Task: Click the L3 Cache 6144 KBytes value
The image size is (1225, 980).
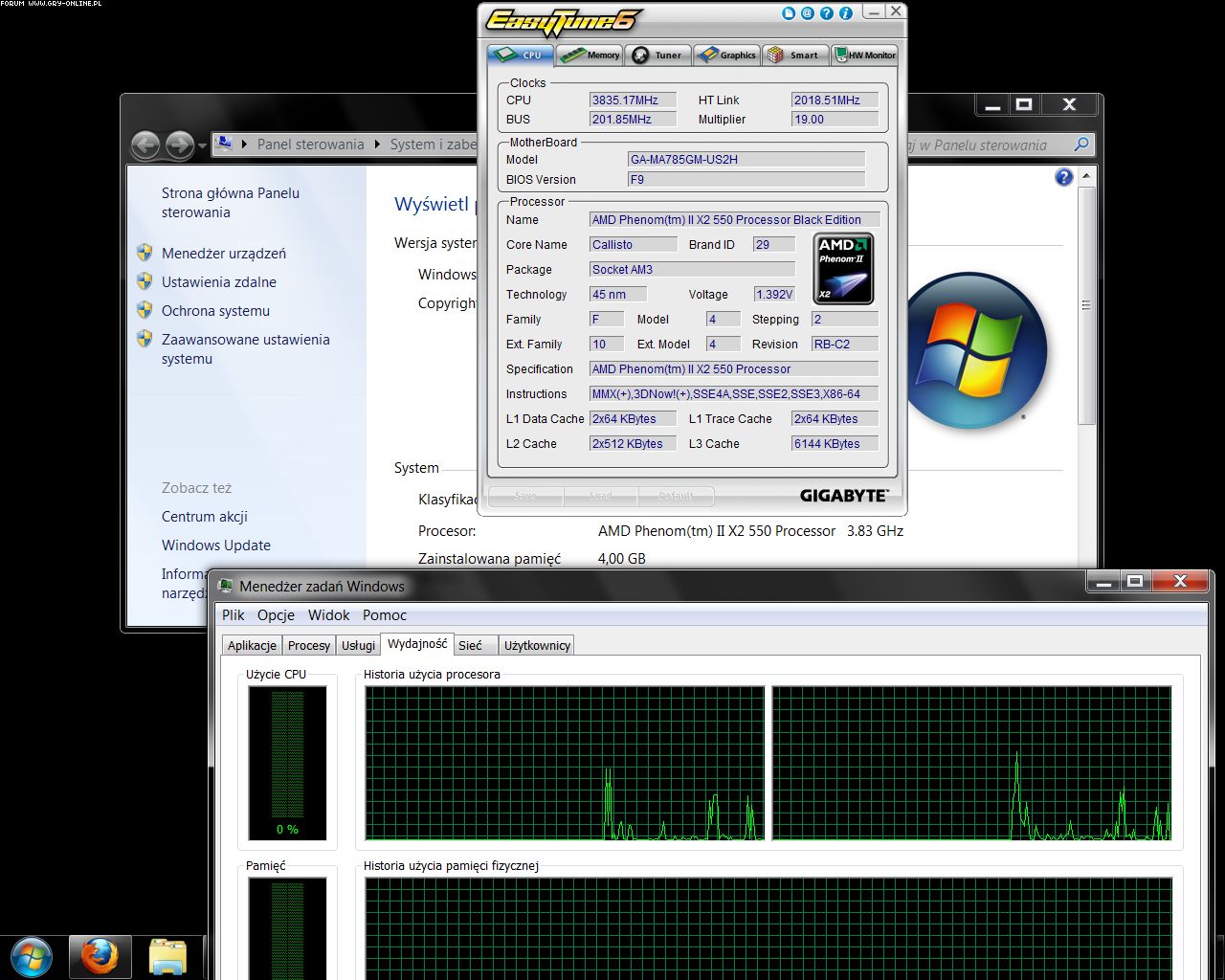Action: tap(835, 444)
